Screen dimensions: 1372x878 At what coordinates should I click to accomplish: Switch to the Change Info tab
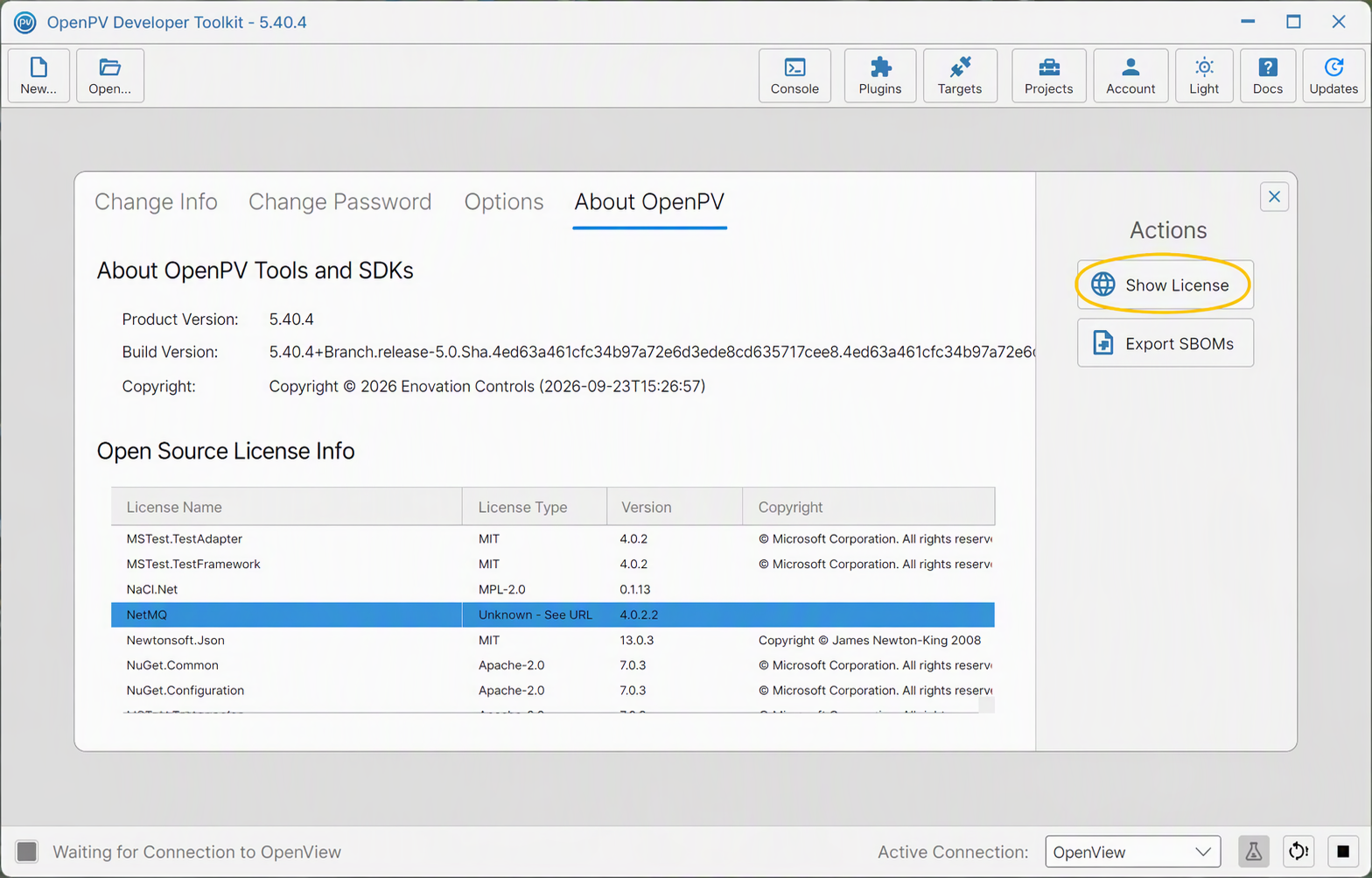[156, 202]
